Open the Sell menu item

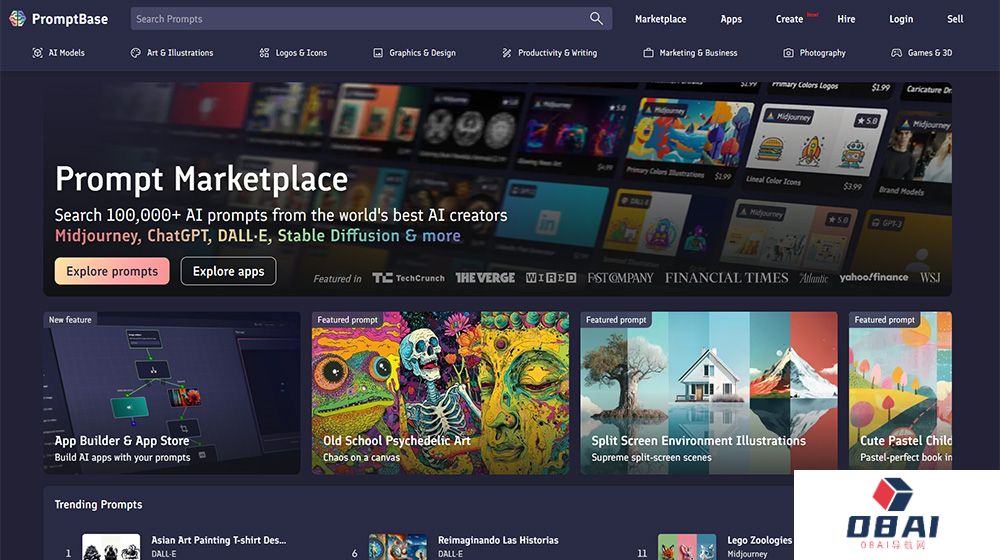[x=955, y=19]
